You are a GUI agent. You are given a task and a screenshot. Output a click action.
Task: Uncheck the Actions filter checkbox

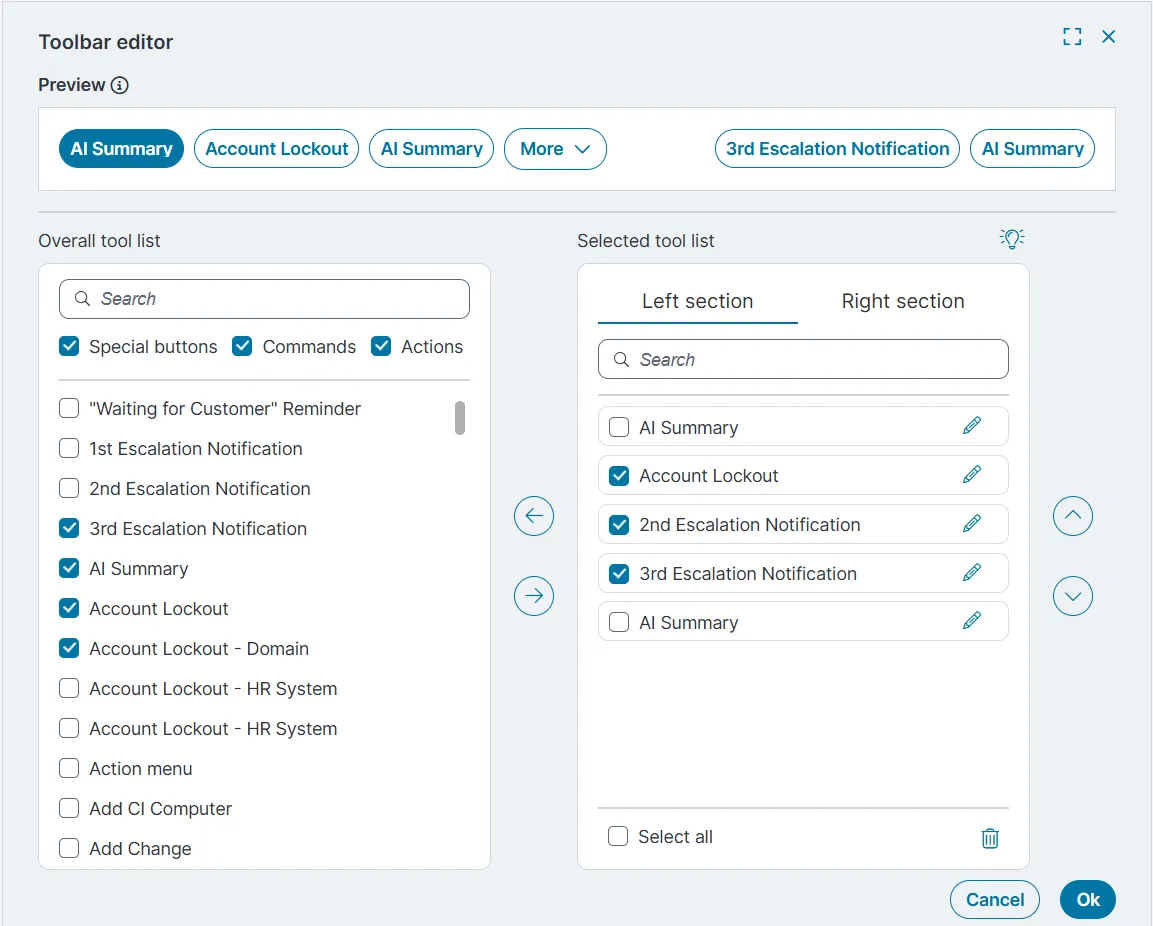coord(381,346)
